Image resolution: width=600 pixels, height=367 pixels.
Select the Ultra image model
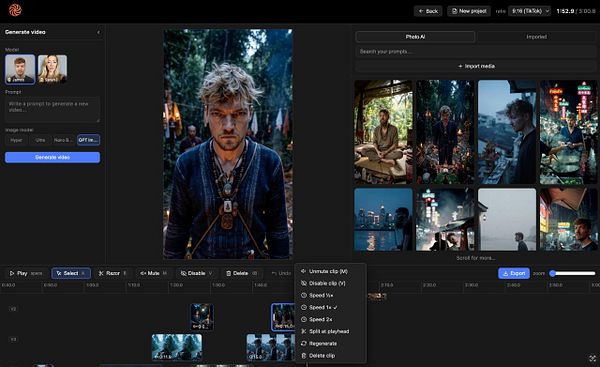point(40,140)
